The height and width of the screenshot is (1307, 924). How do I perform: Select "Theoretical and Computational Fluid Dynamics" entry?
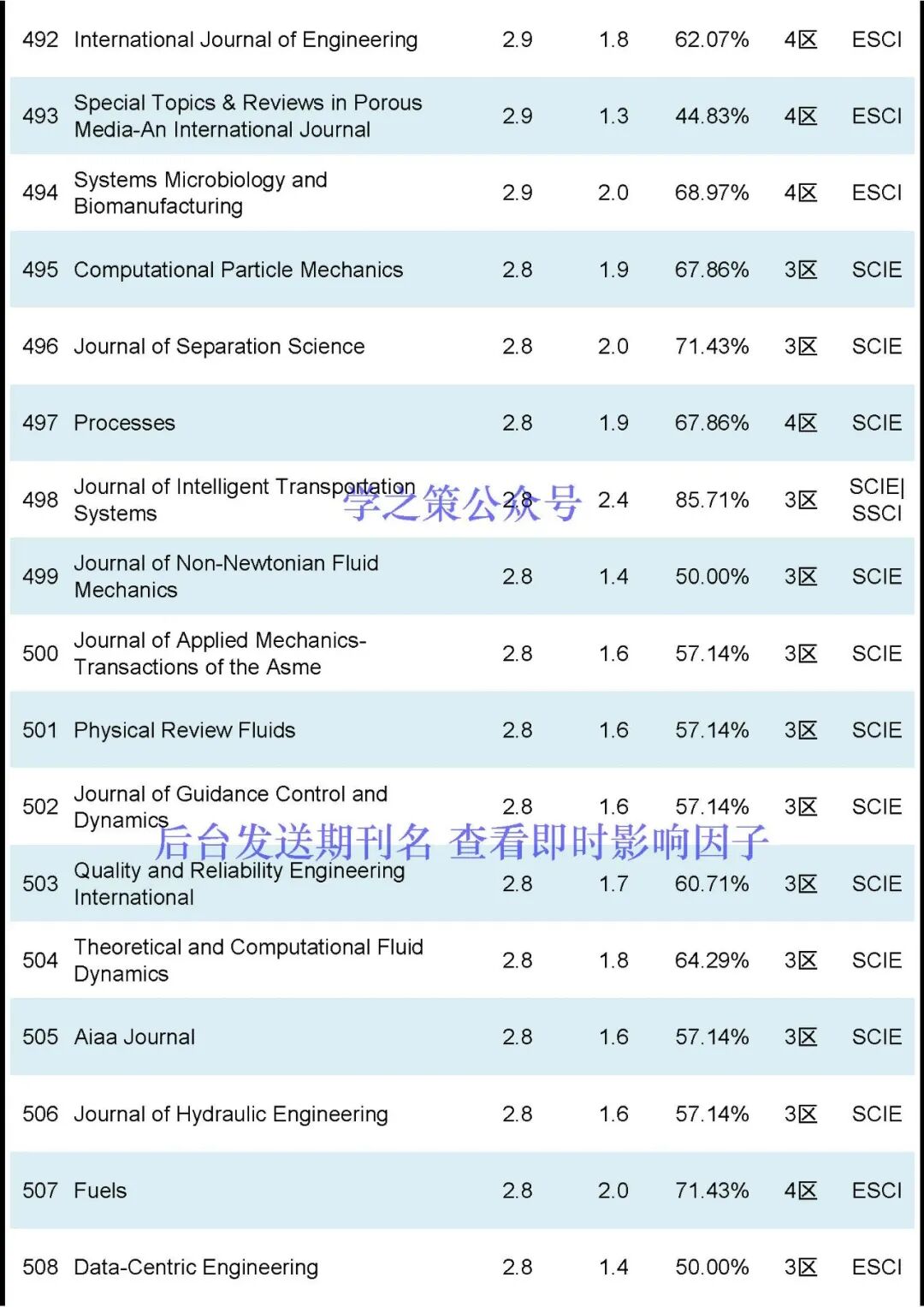[x=248, y=960]
